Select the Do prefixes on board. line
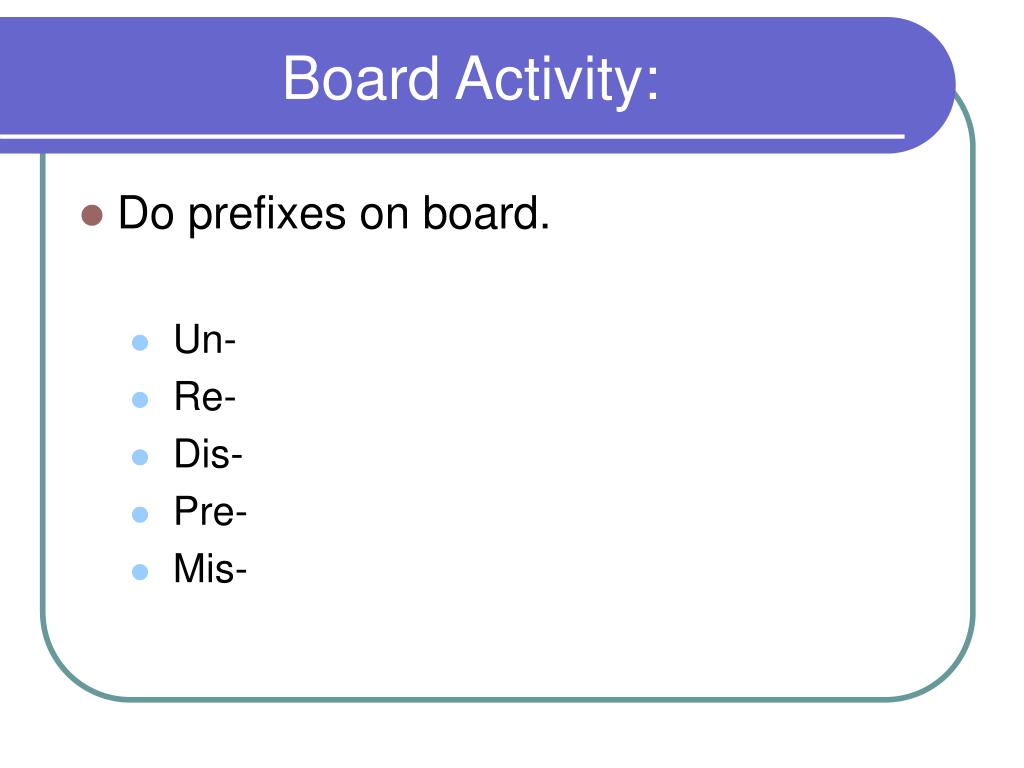 (x=334, y=214)
